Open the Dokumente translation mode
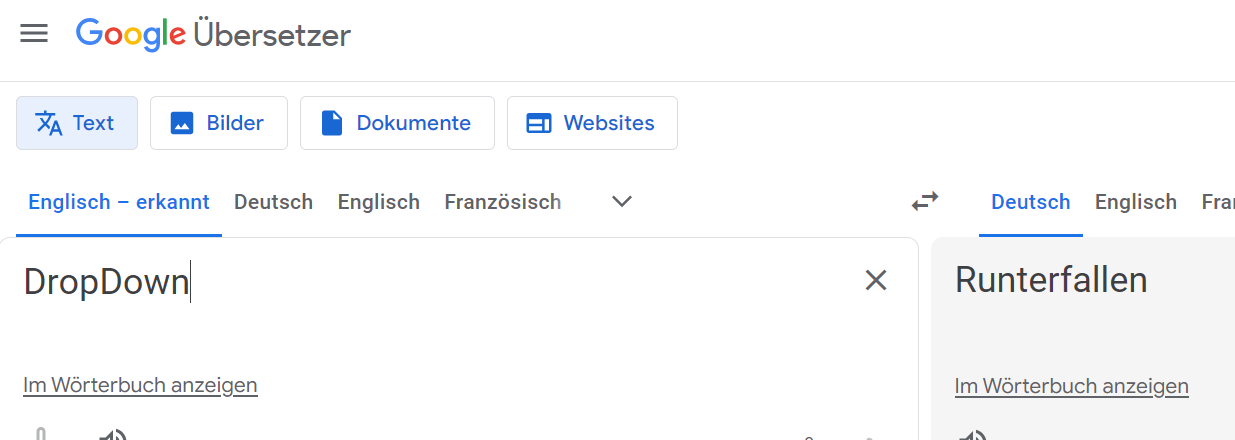The image size is (1235, 440). point(397,123)
